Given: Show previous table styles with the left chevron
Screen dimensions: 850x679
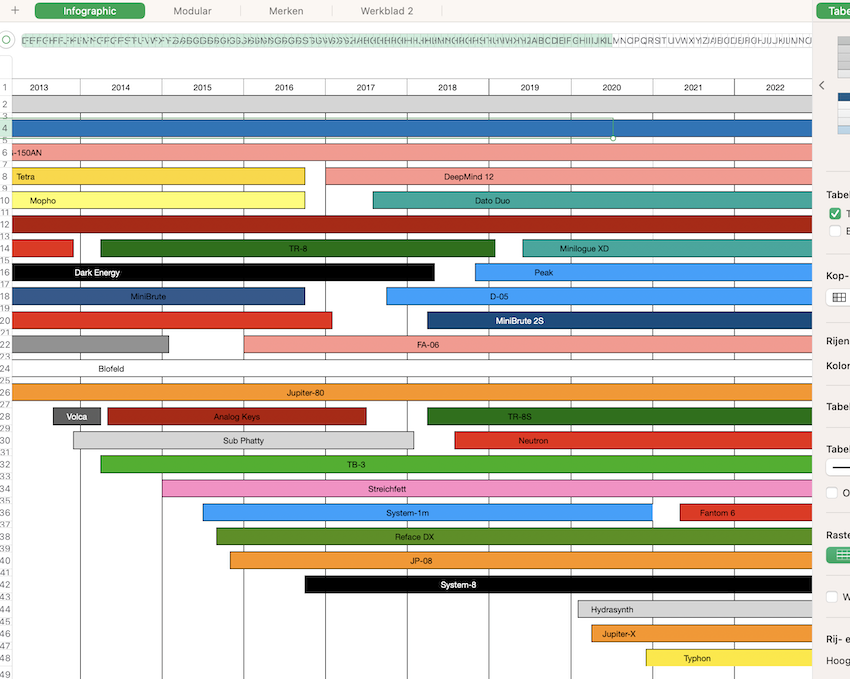Looking at the screenshot, I should [x=822, y=86].
